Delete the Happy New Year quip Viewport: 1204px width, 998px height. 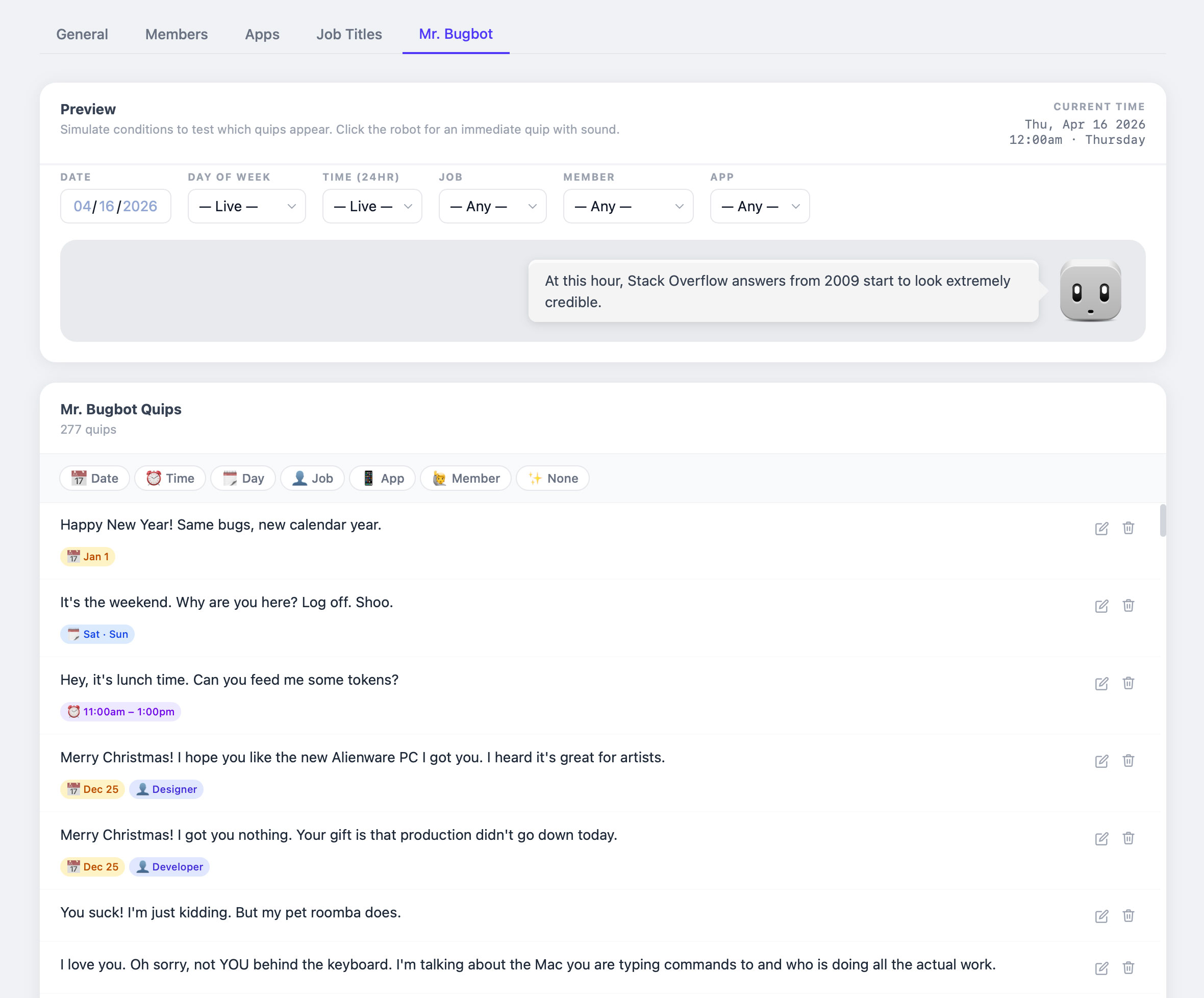[1128, 528]
